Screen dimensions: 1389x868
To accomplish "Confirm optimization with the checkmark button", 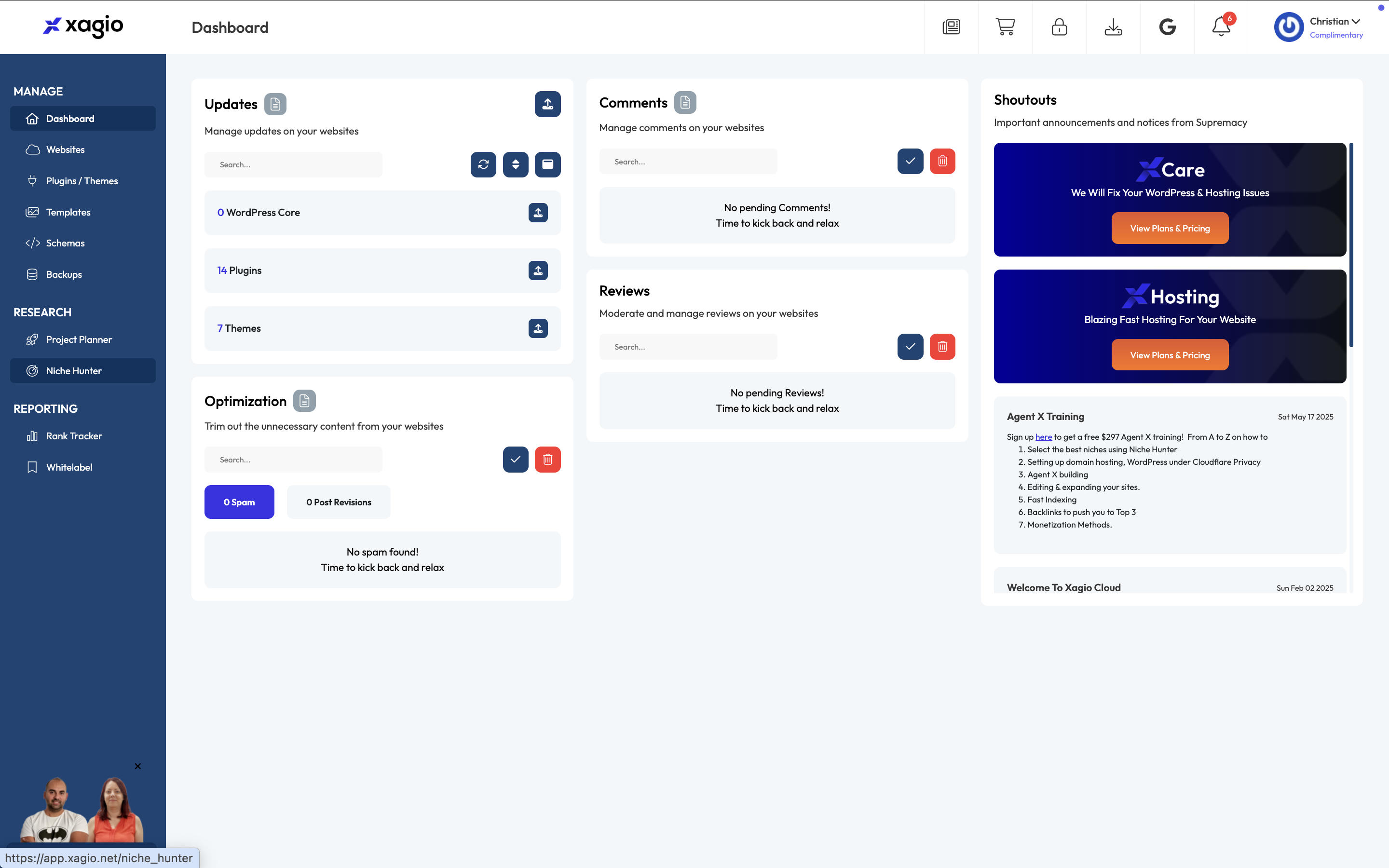I will tap(516, 459).
